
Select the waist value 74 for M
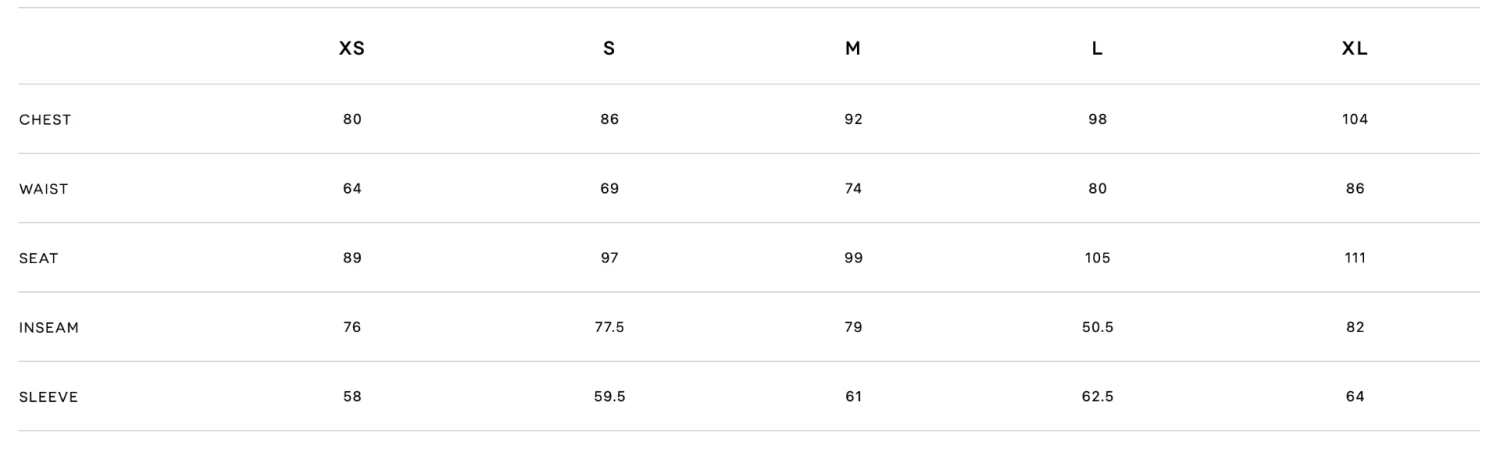click(x=853, y=189)
